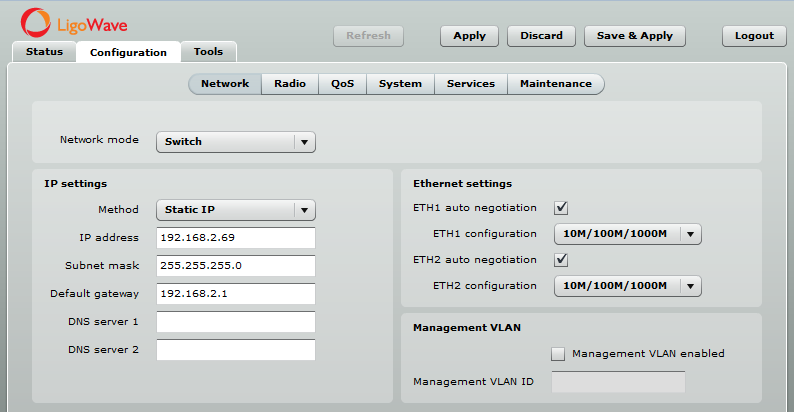This screenshot has width=794, height=412.
Task: Click the Ethernet settings heading
Action: point(462,184)
